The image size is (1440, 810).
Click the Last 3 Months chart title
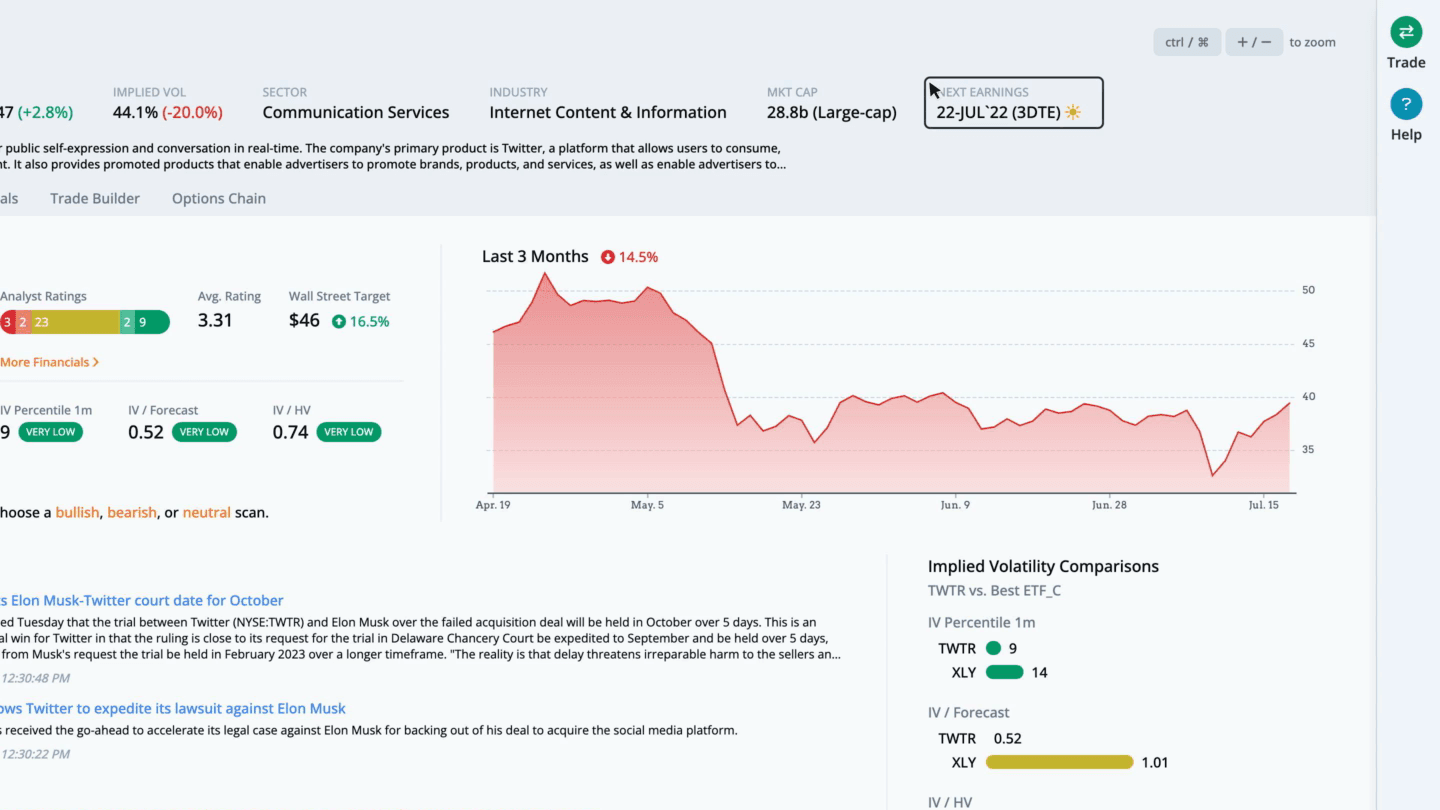coord(535,256)
